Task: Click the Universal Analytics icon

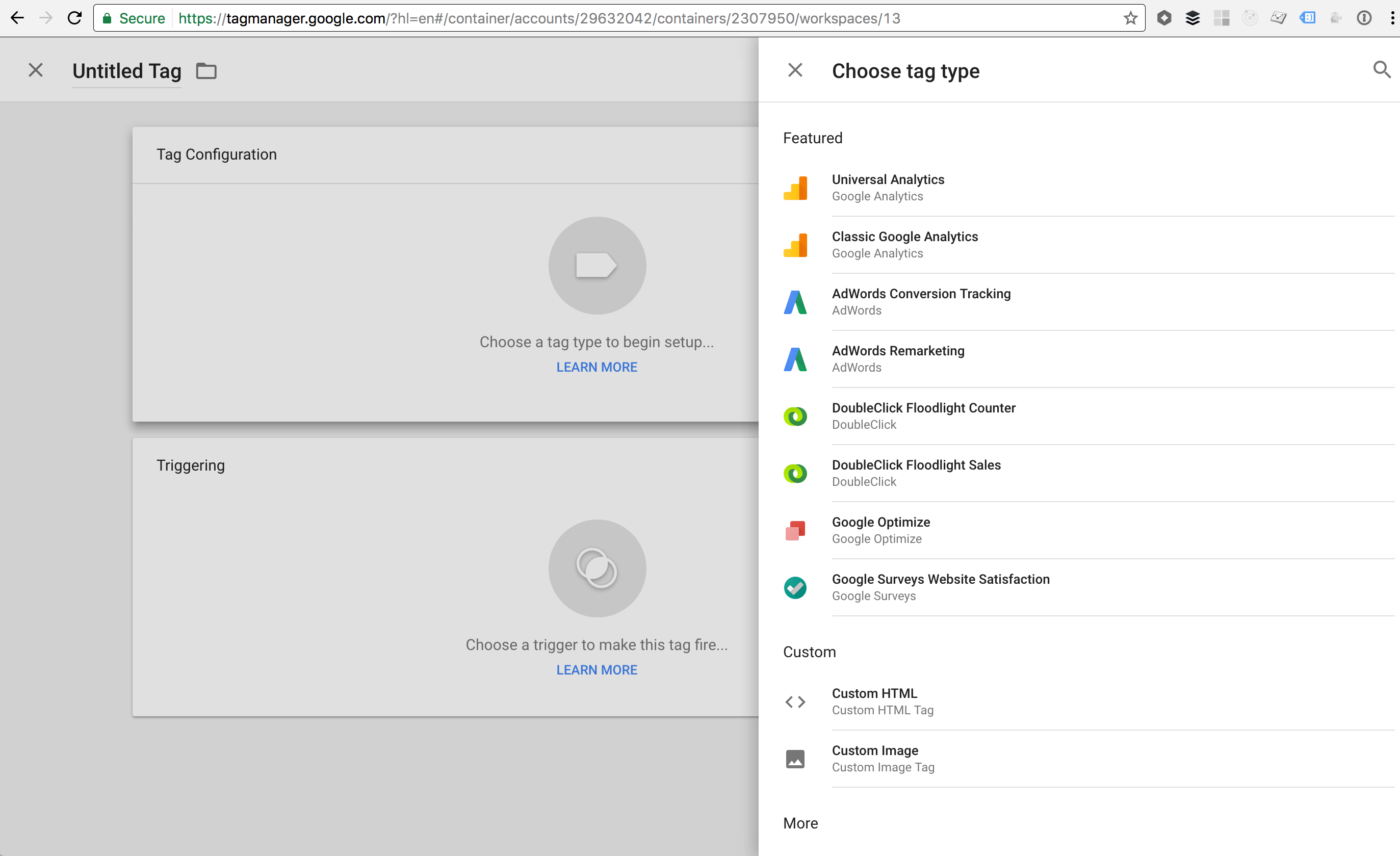Action: (795, 188)
